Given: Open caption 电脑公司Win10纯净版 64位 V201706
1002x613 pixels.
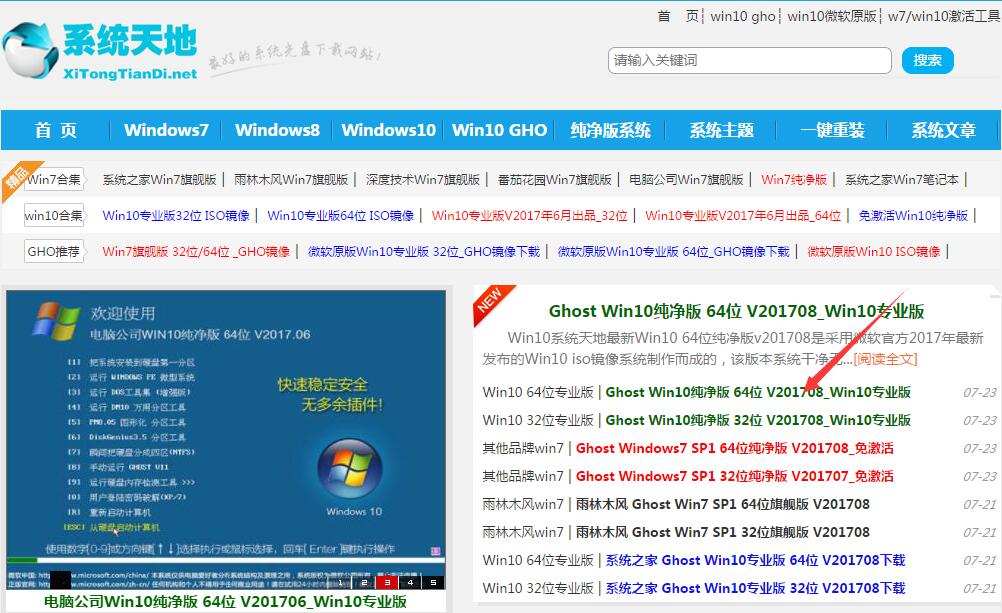Looking at the screenshot, I should tap(226, 601).
